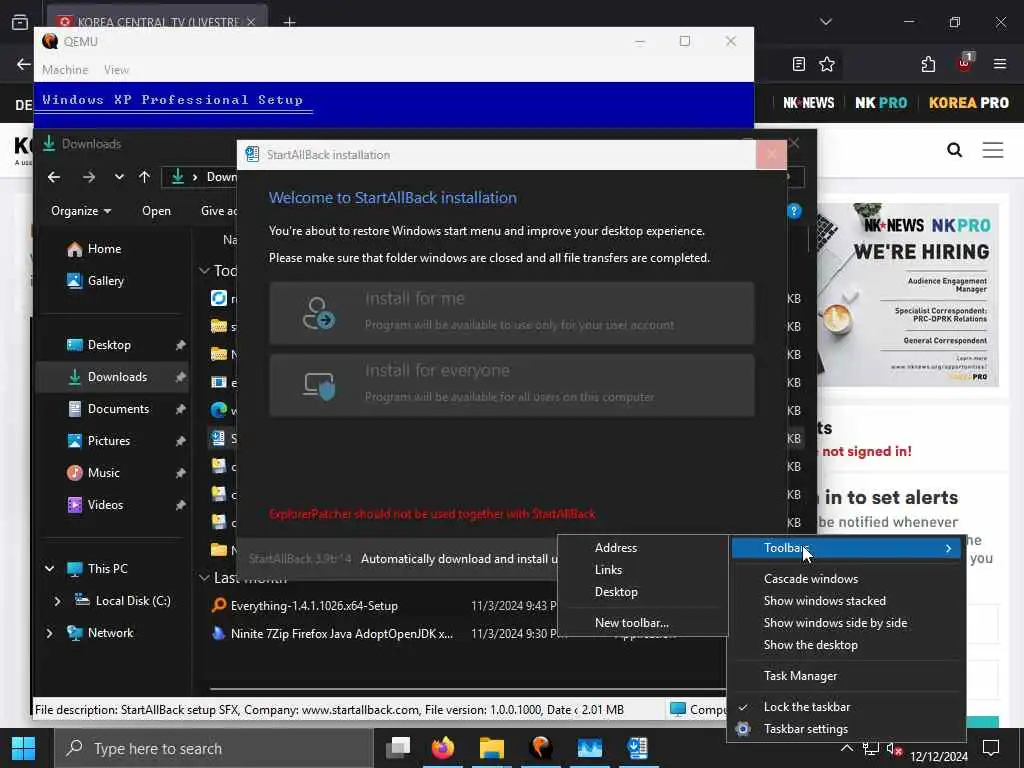Open a new Firefox tab
1024x768 pixels.
pyautogui.click(x=289, y=22)
